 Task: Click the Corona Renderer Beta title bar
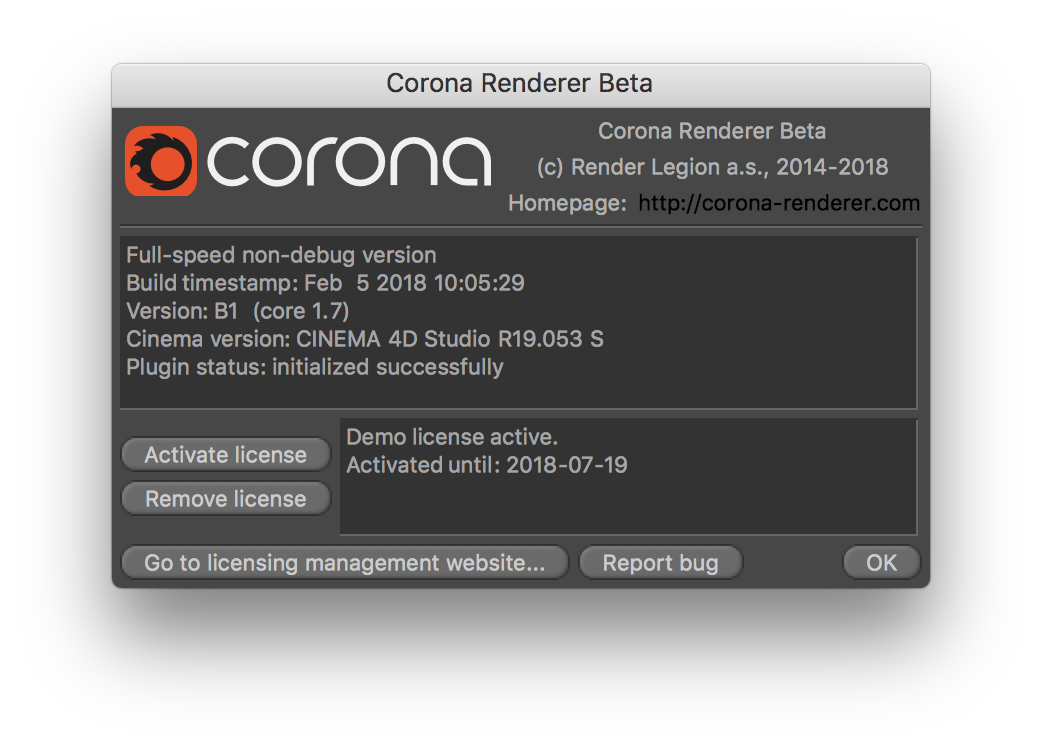[x=520, y=83]
